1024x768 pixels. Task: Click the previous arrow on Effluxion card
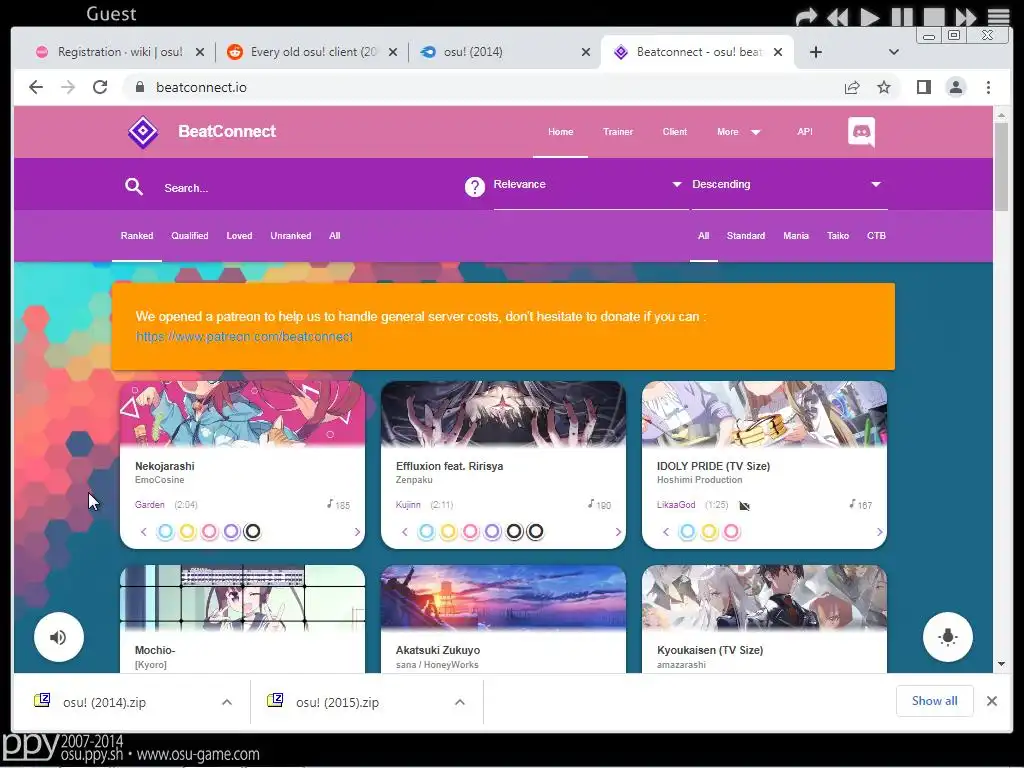405,532
